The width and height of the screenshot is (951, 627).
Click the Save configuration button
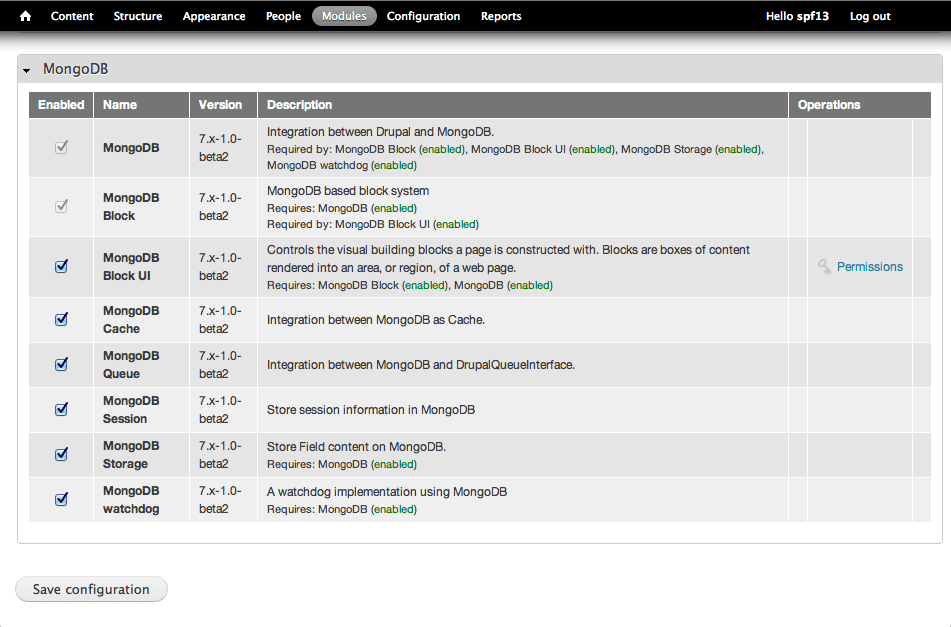90,589
